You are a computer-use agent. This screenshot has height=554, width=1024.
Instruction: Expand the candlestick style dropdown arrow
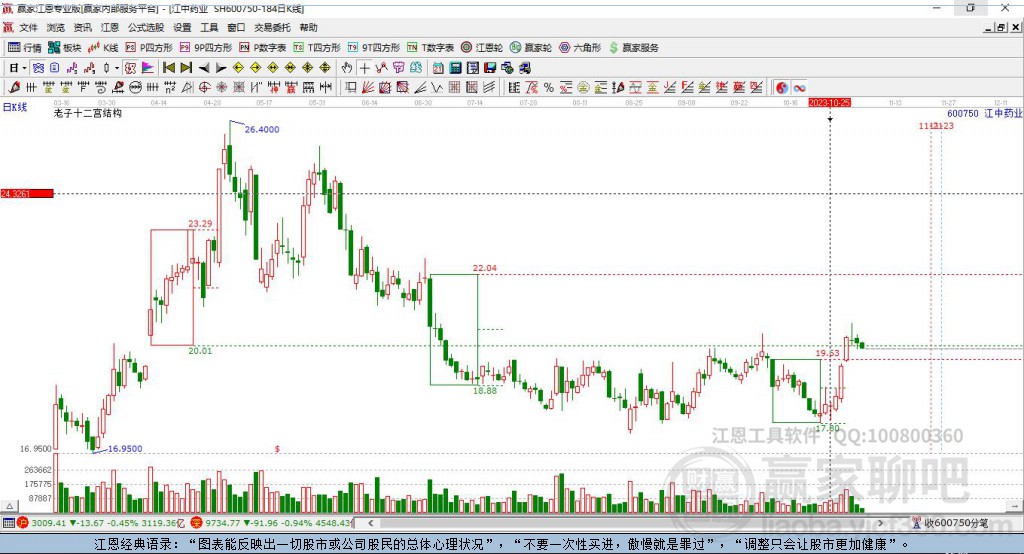(117, 68)
